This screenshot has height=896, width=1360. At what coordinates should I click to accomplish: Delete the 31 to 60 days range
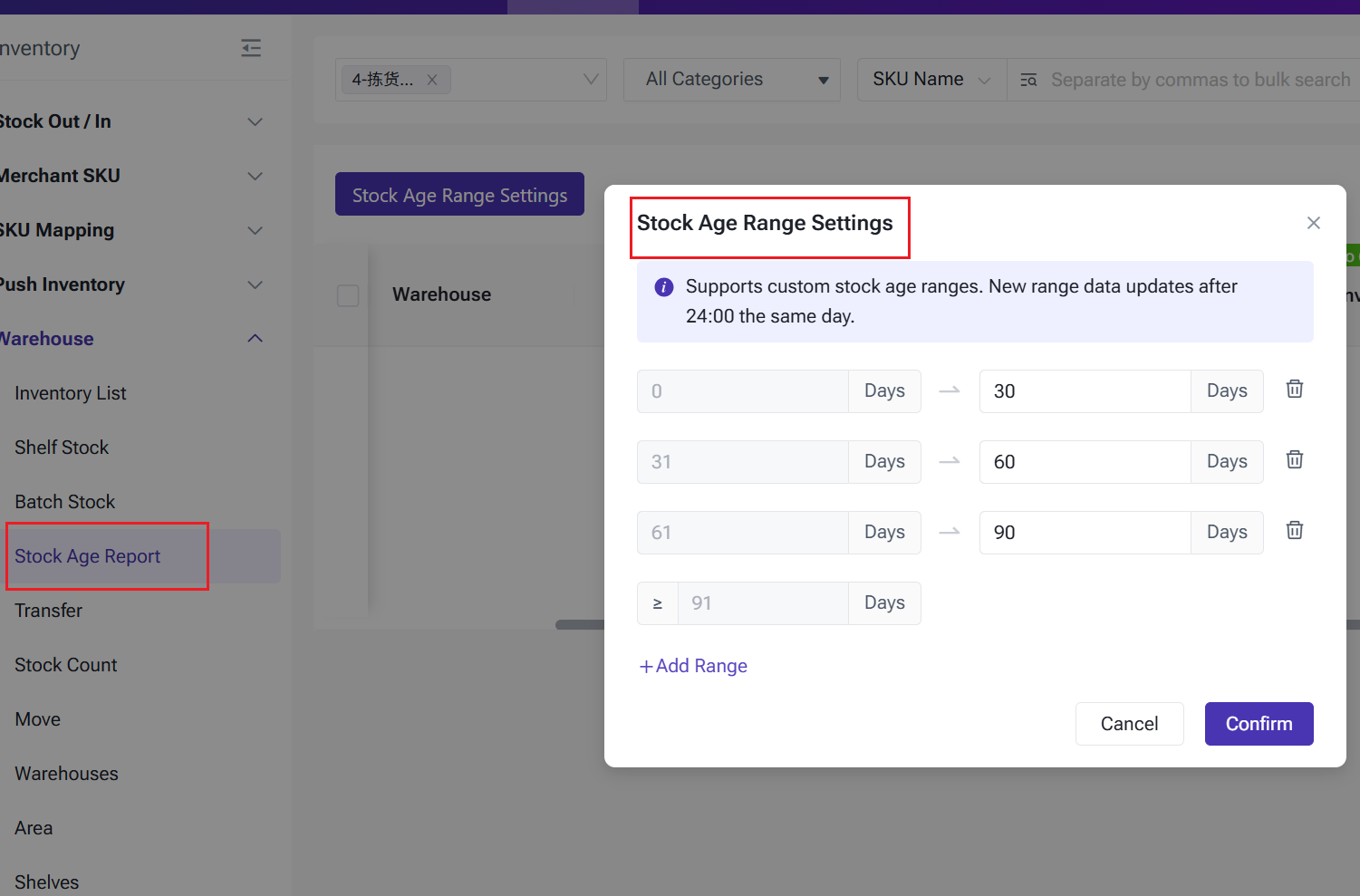pos(1295,460)
